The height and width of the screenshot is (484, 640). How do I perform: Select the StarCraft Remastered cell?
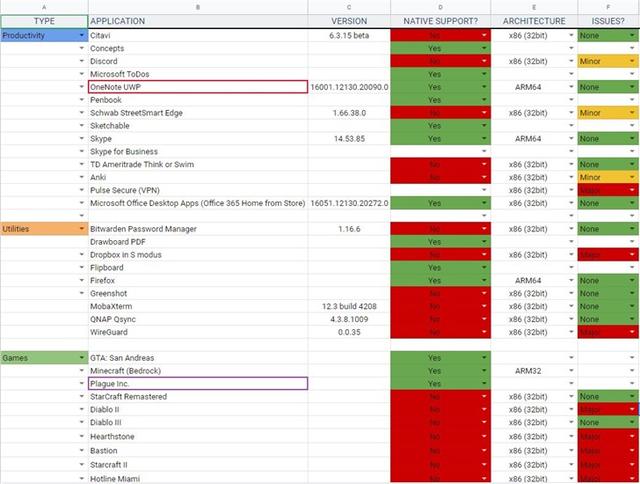pos(198,397)
